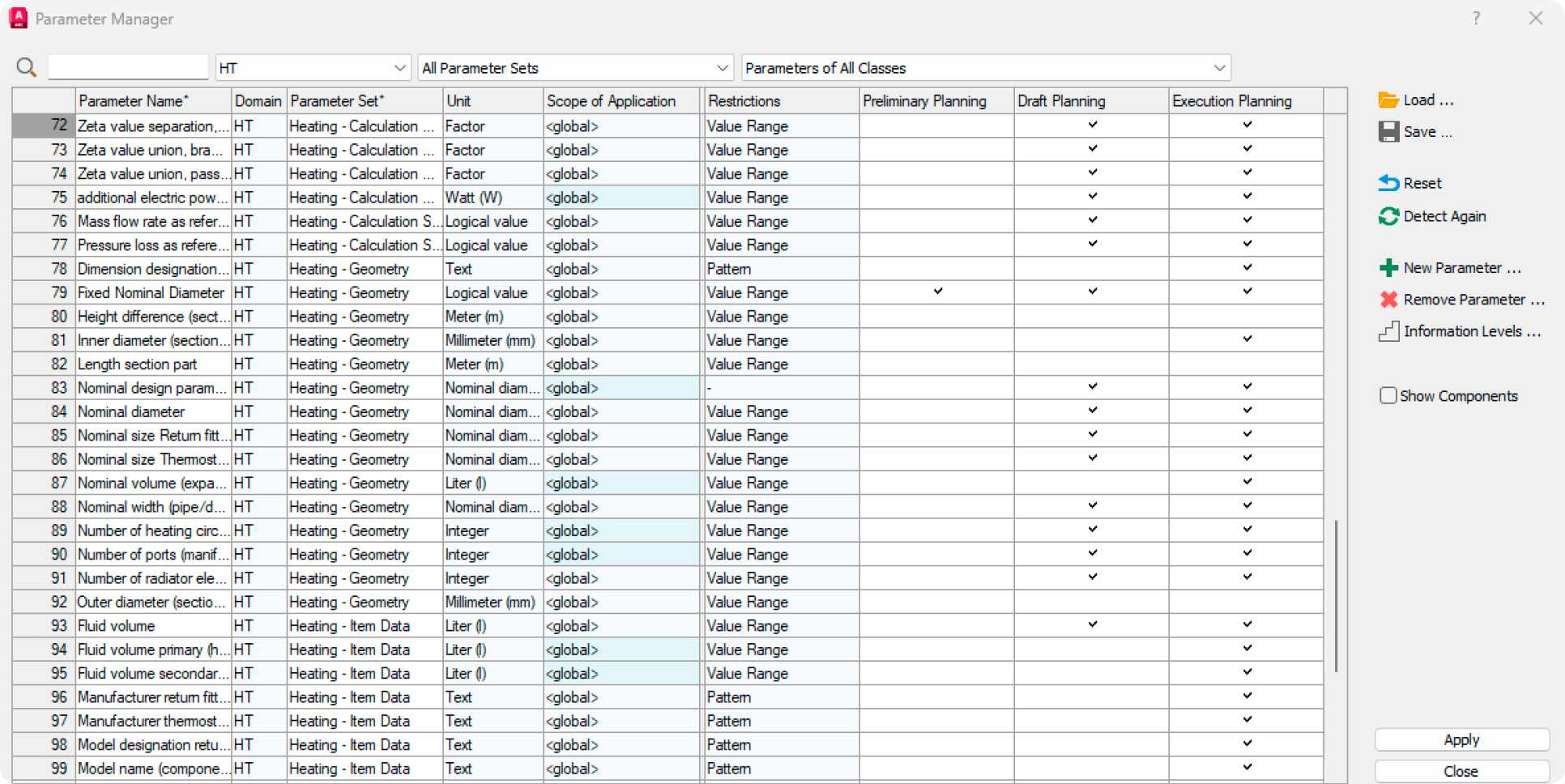
Task: Open the HT domain dropdown
Action: coord(312,68)
